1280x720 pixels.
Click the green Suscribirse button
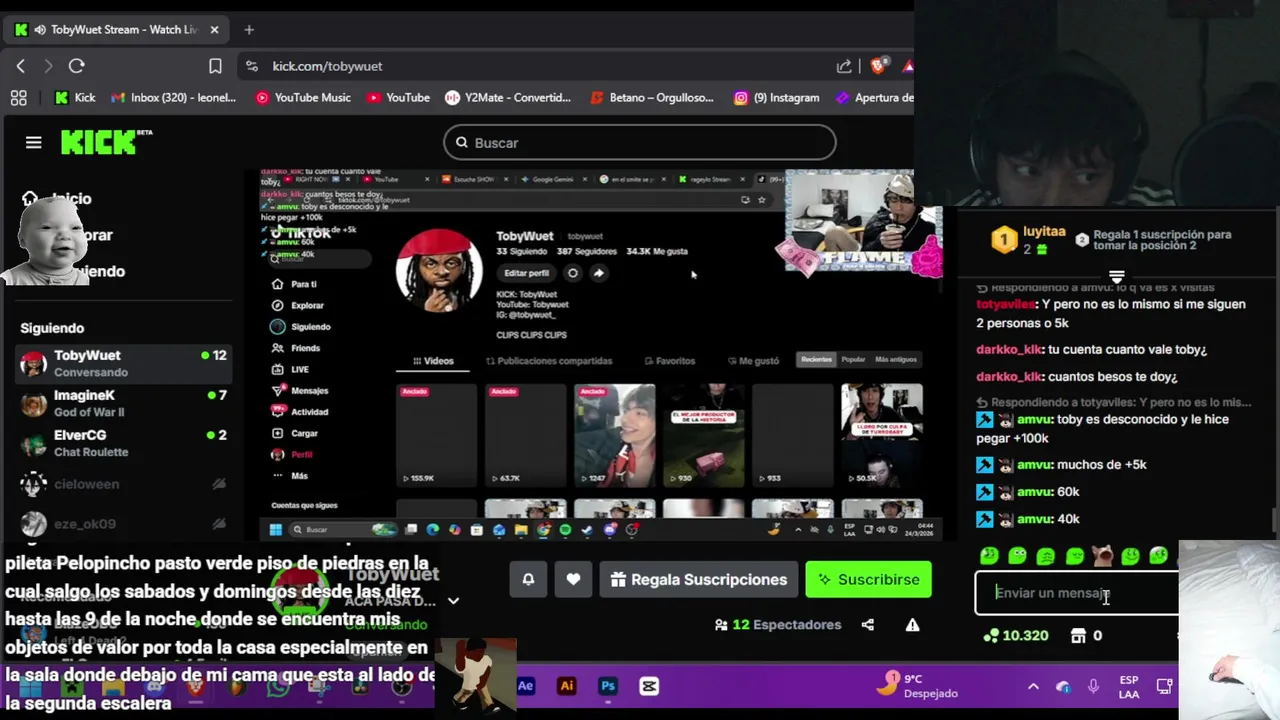pyautogui.click(x=868, y=579)
